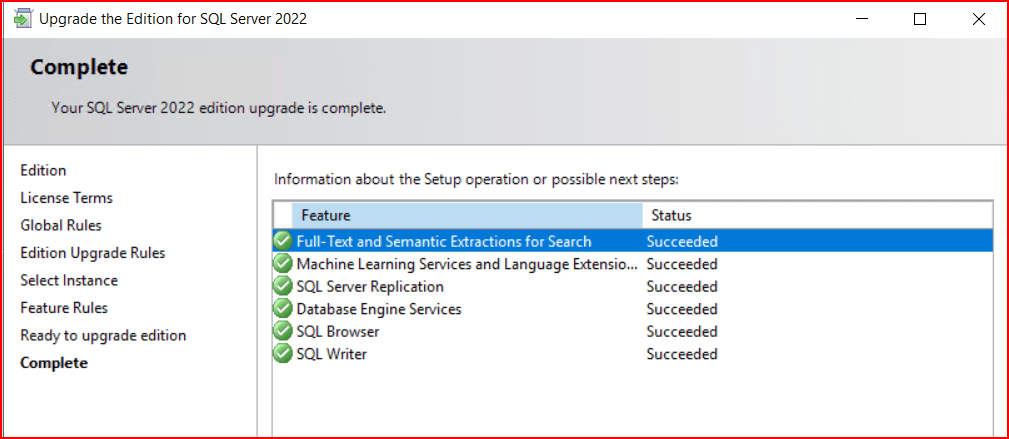Go to Edition Upgrade Rules step

click(x=92, y=253)
